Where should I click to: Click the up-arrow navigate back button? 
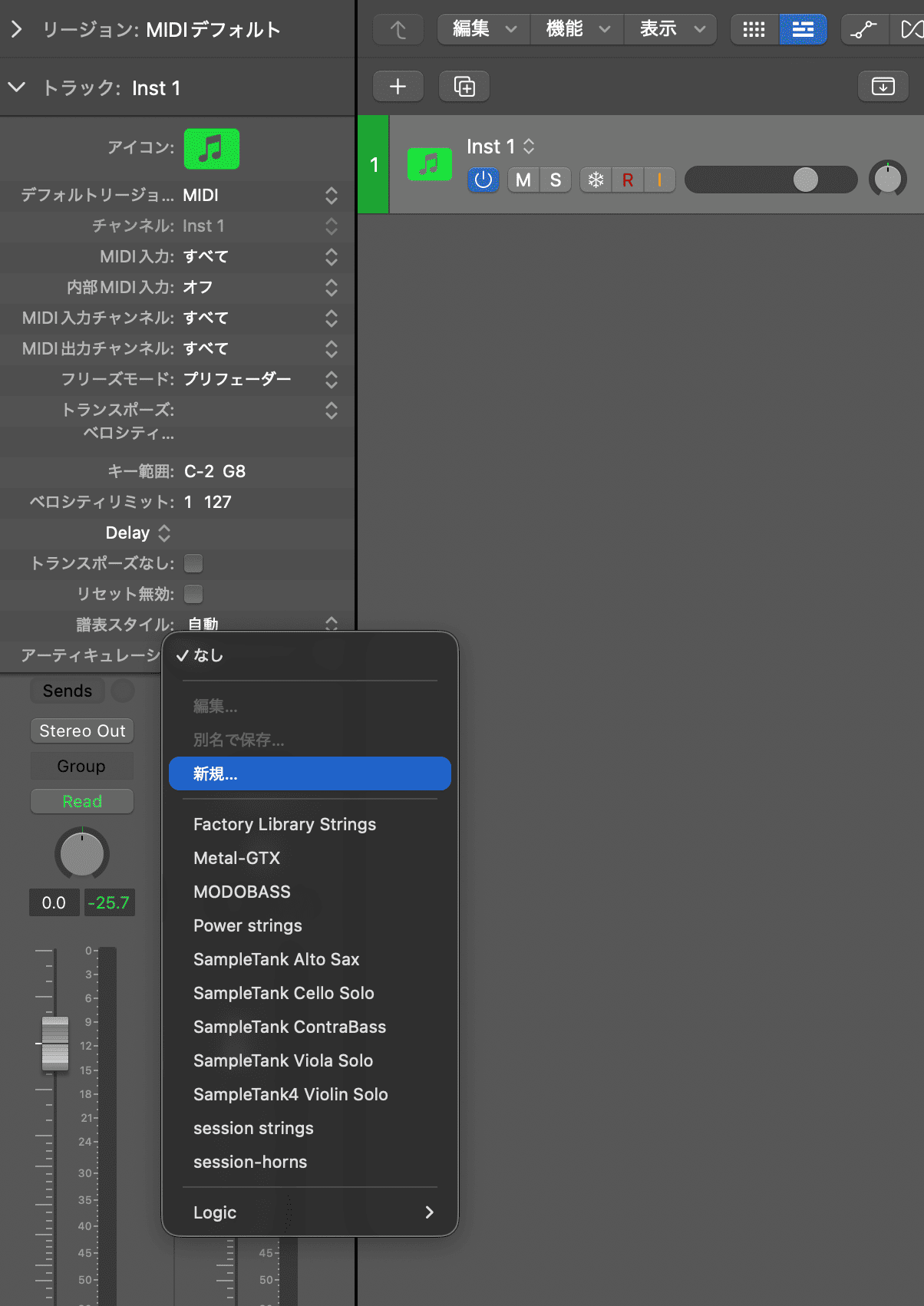(398, 29)
